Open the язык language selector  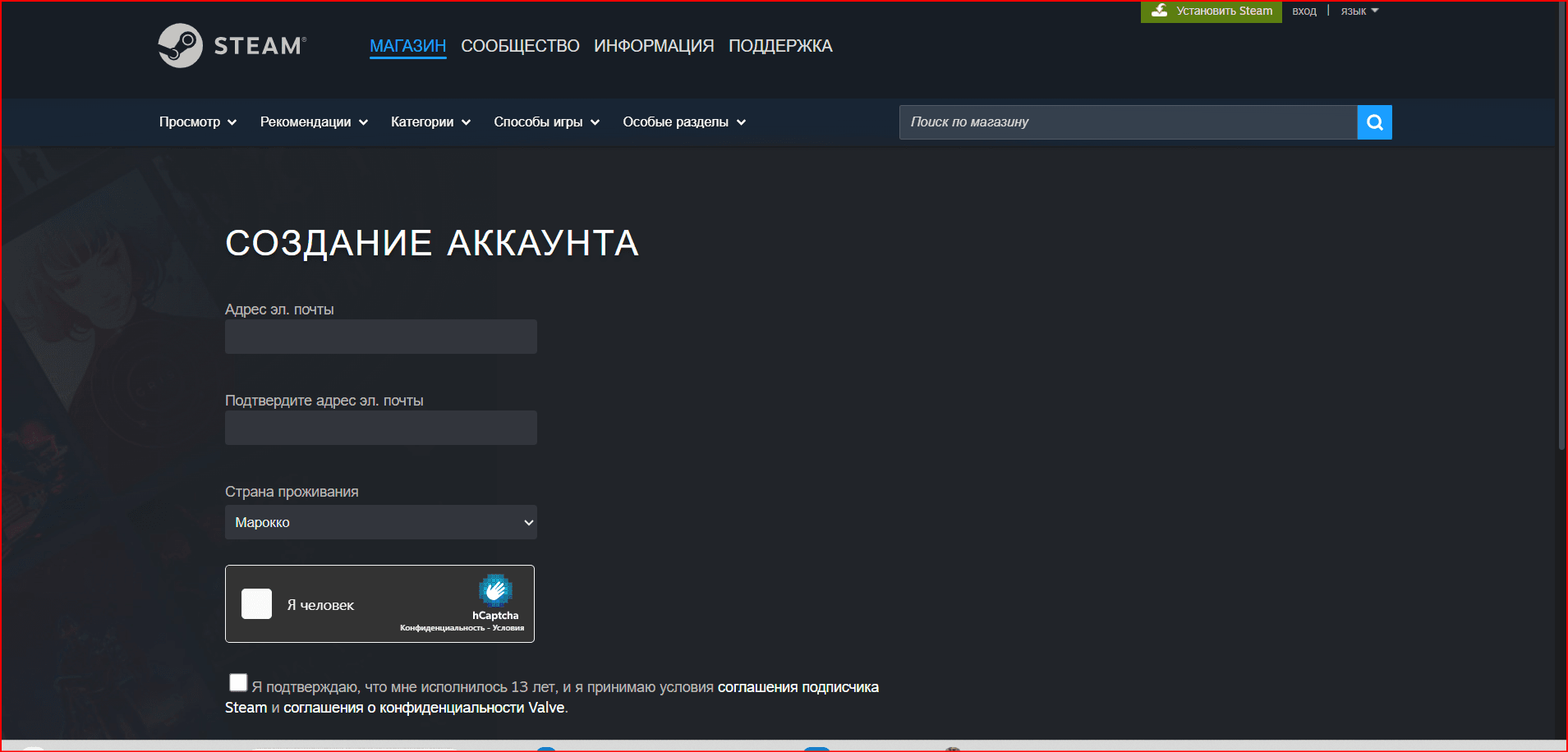coord(1359,11)
